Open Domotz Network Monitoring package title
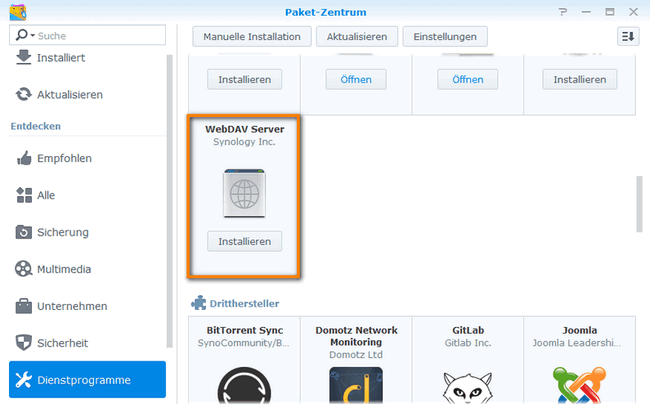 pos(356,336)
